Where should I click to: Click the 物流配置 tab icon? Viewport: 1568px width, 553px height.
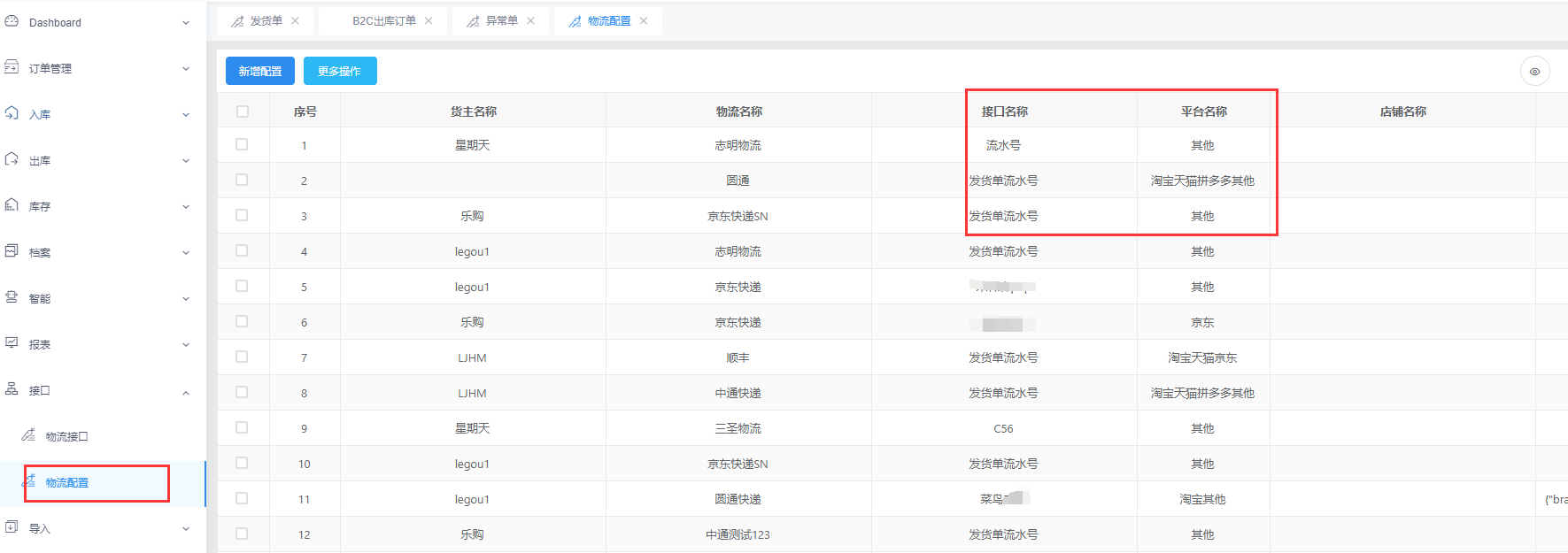(x=575, y=21)
